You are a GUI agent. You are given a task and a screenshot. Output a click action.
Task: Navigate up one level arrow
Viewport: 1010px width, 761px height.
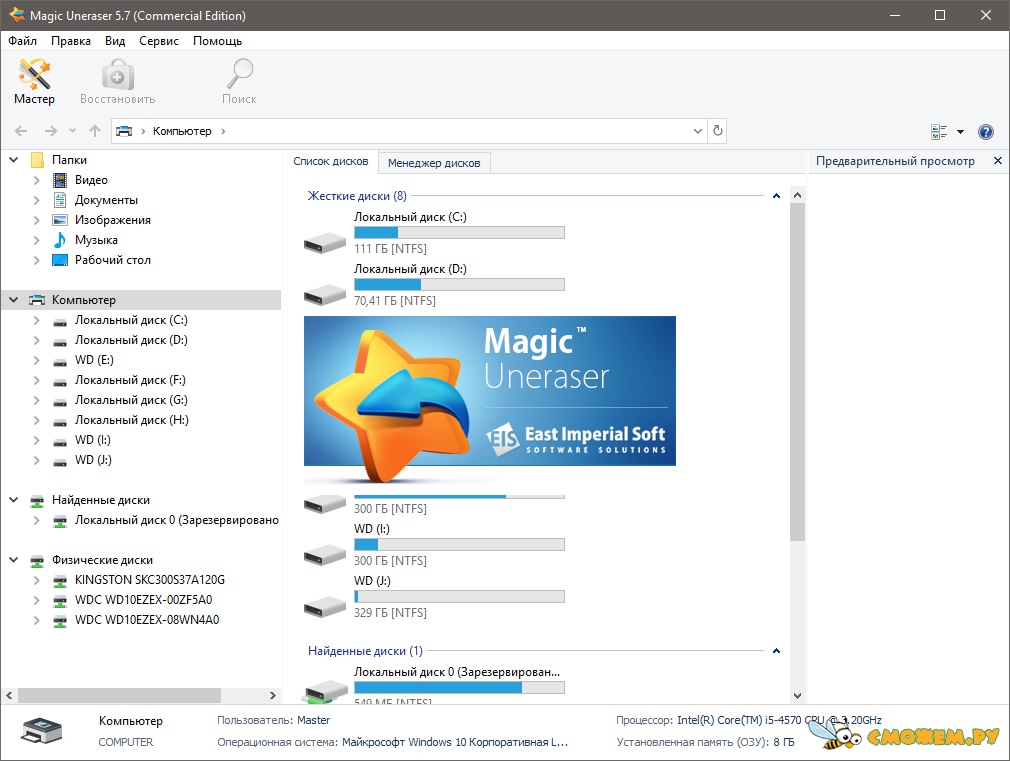point(95,131)
